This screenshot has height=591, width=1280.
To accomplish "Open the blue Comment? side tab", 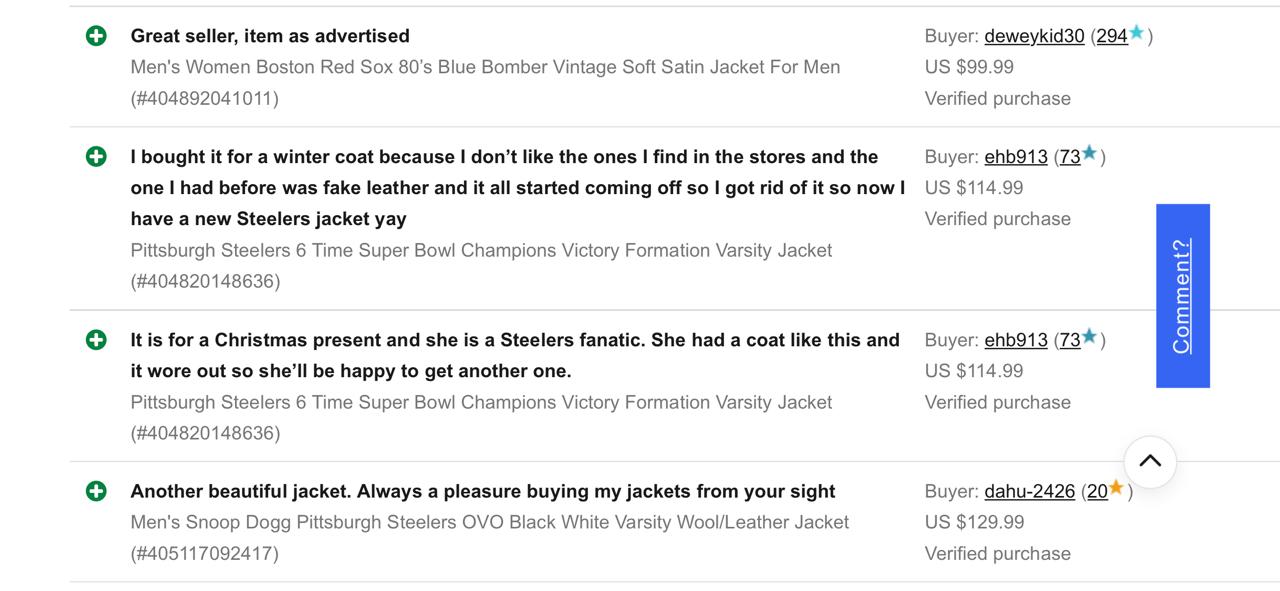I will pos(1182,296).
